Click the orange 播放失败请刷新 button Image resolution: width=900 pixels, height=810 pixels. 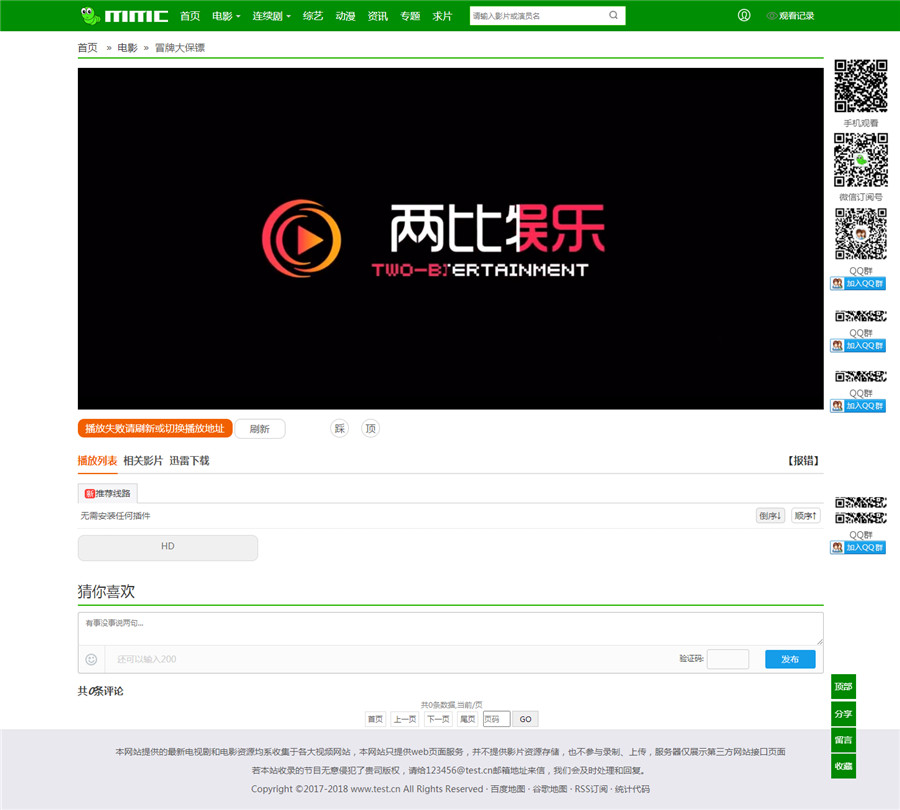(155, 428)
